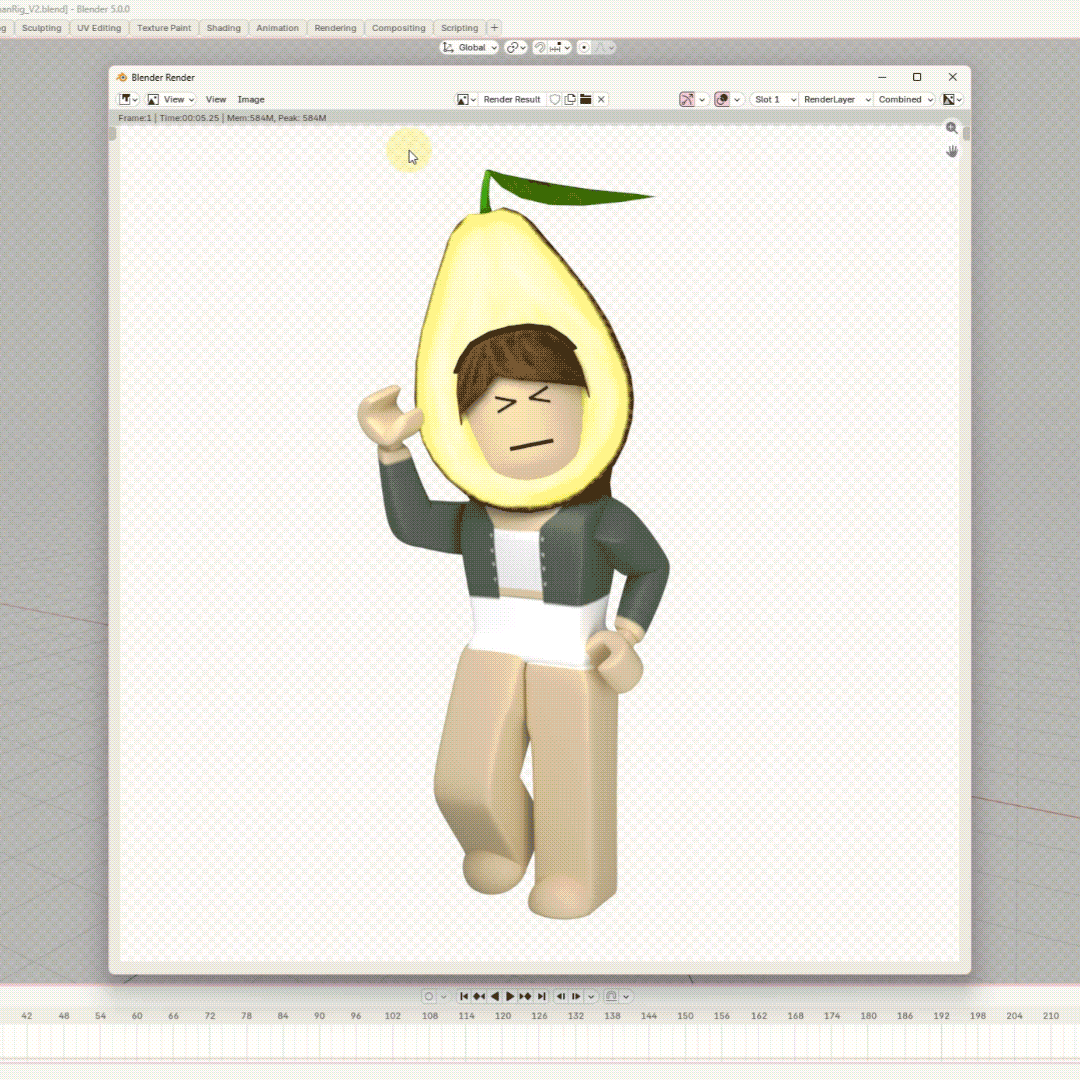Switch to Compositing workspace tab
The height and width of the screenshot is (1080, 1080).
[398, 28]
